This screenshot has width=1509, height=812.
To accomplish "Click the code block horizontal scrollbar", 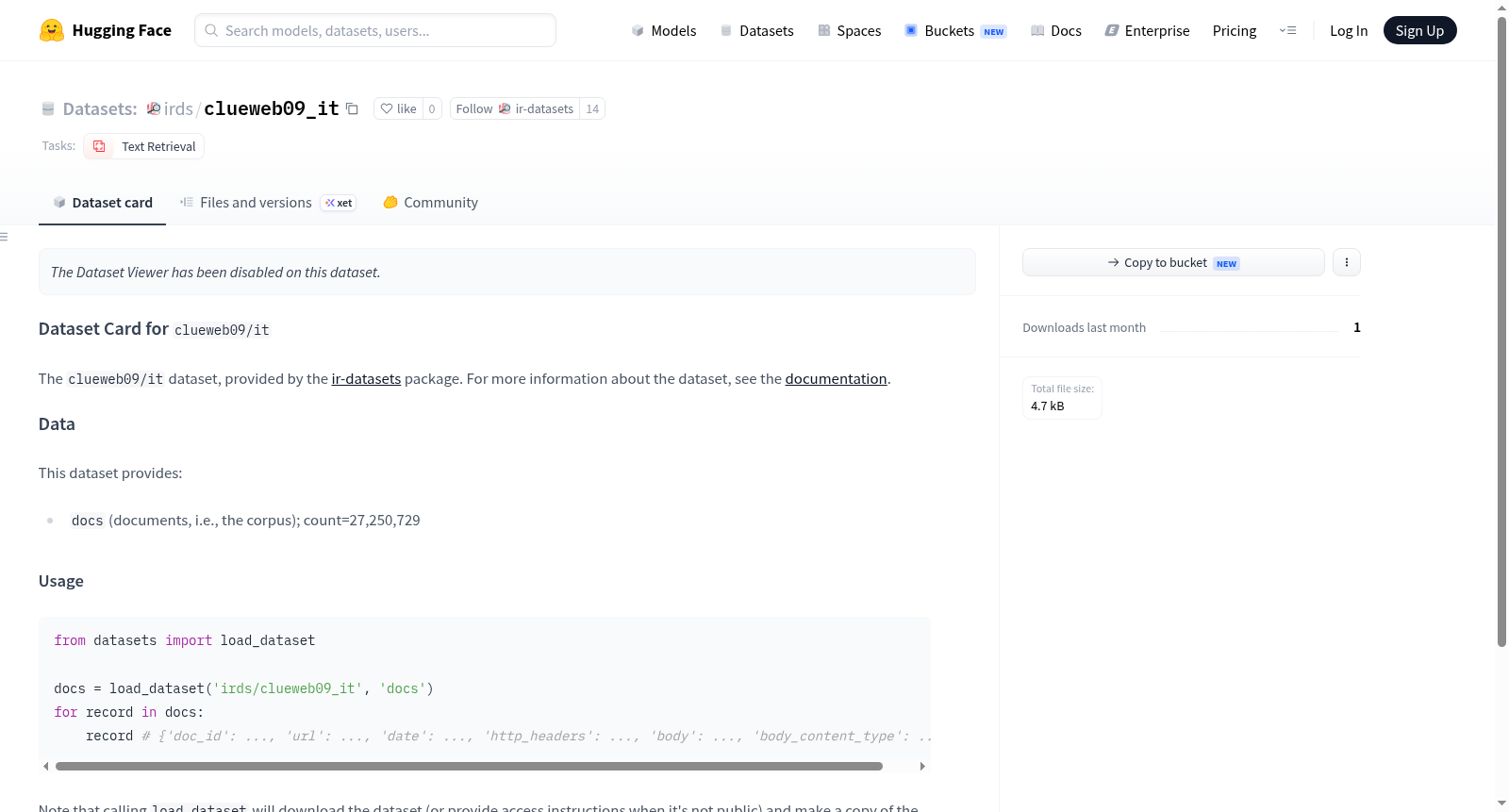I will [x=469, y=767].
